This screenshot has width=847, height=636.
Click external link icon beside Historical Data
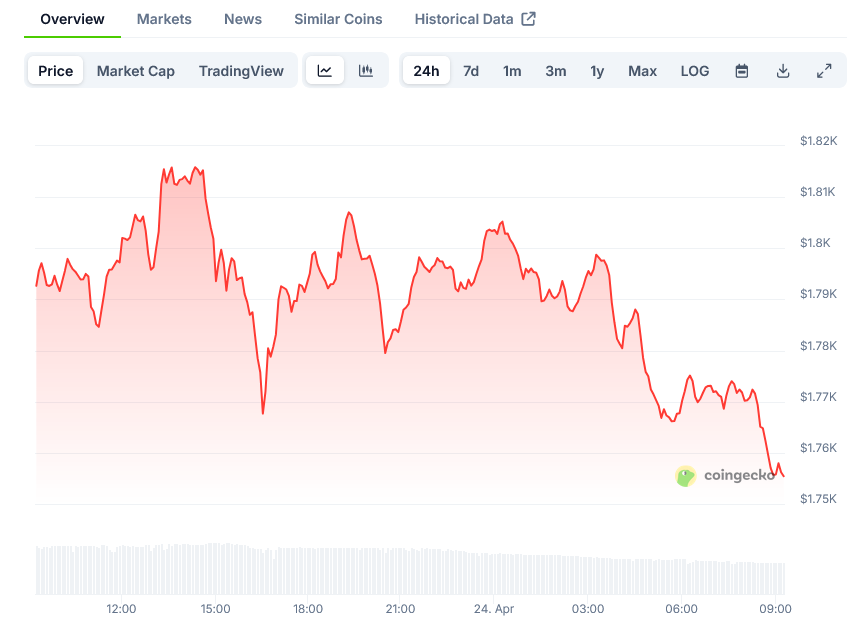pos(529,19)
